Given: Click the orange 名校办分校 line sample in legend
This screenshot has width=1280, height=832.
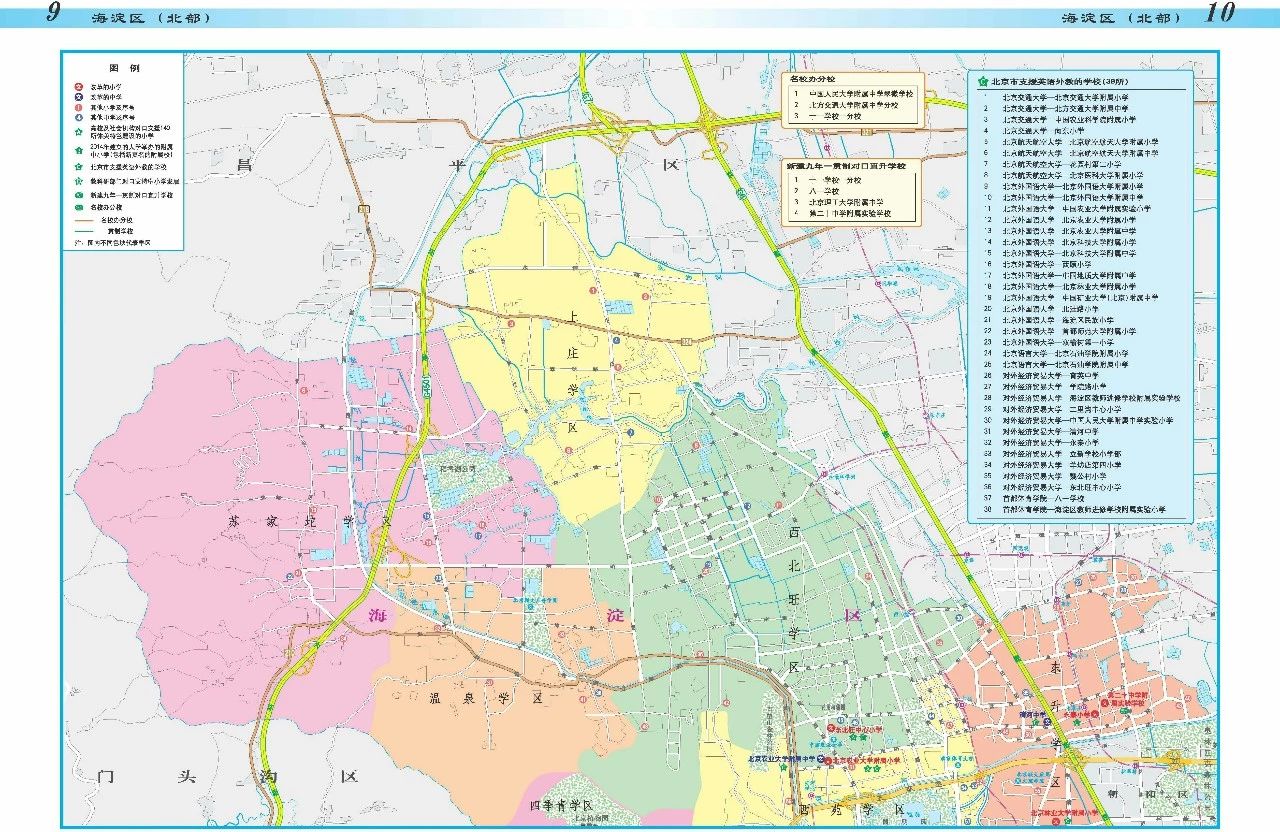Looking at the screenshot, I should (x=82, y=218).
